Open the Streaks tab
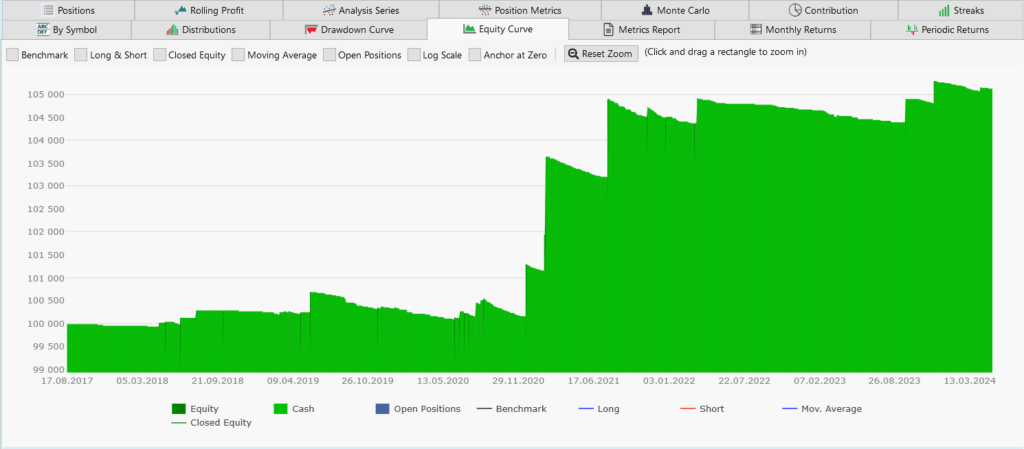Screen dimensions: 1024x449 pos(961,10)
